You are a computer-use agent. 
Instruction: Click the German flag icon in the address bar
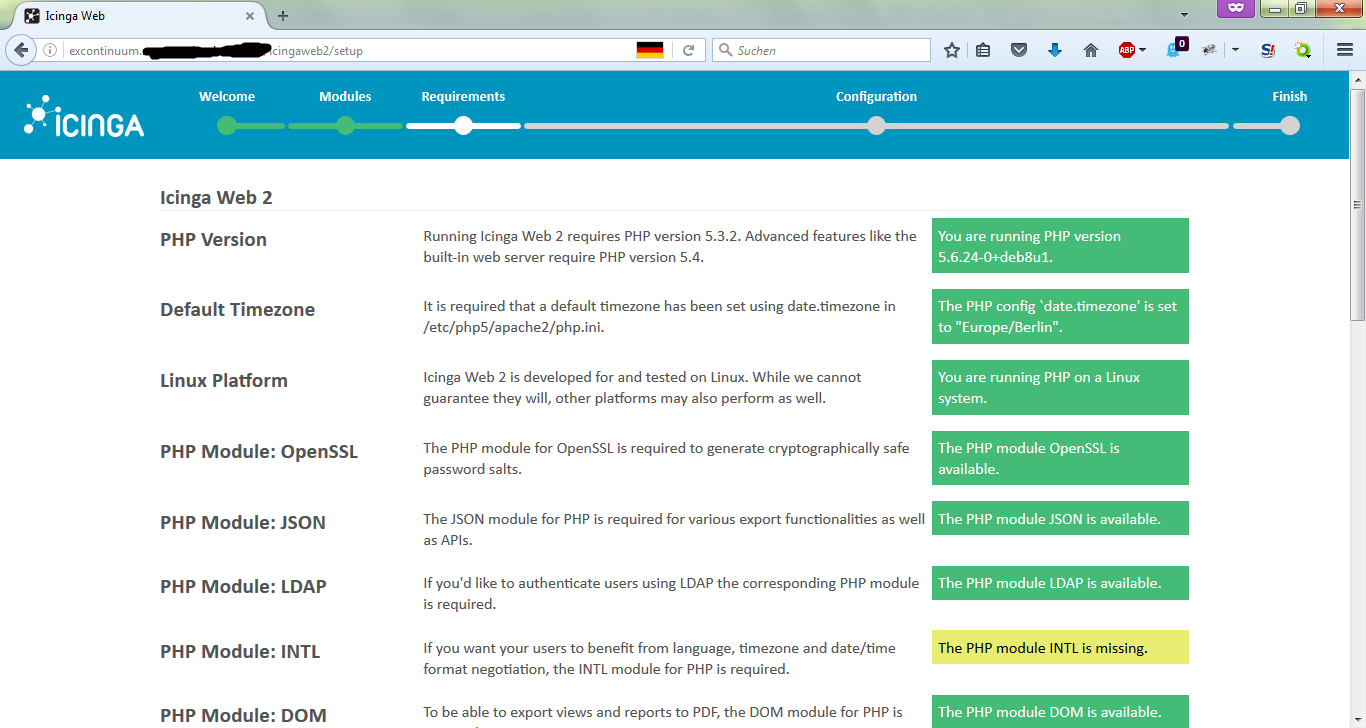tap(650, 50)
